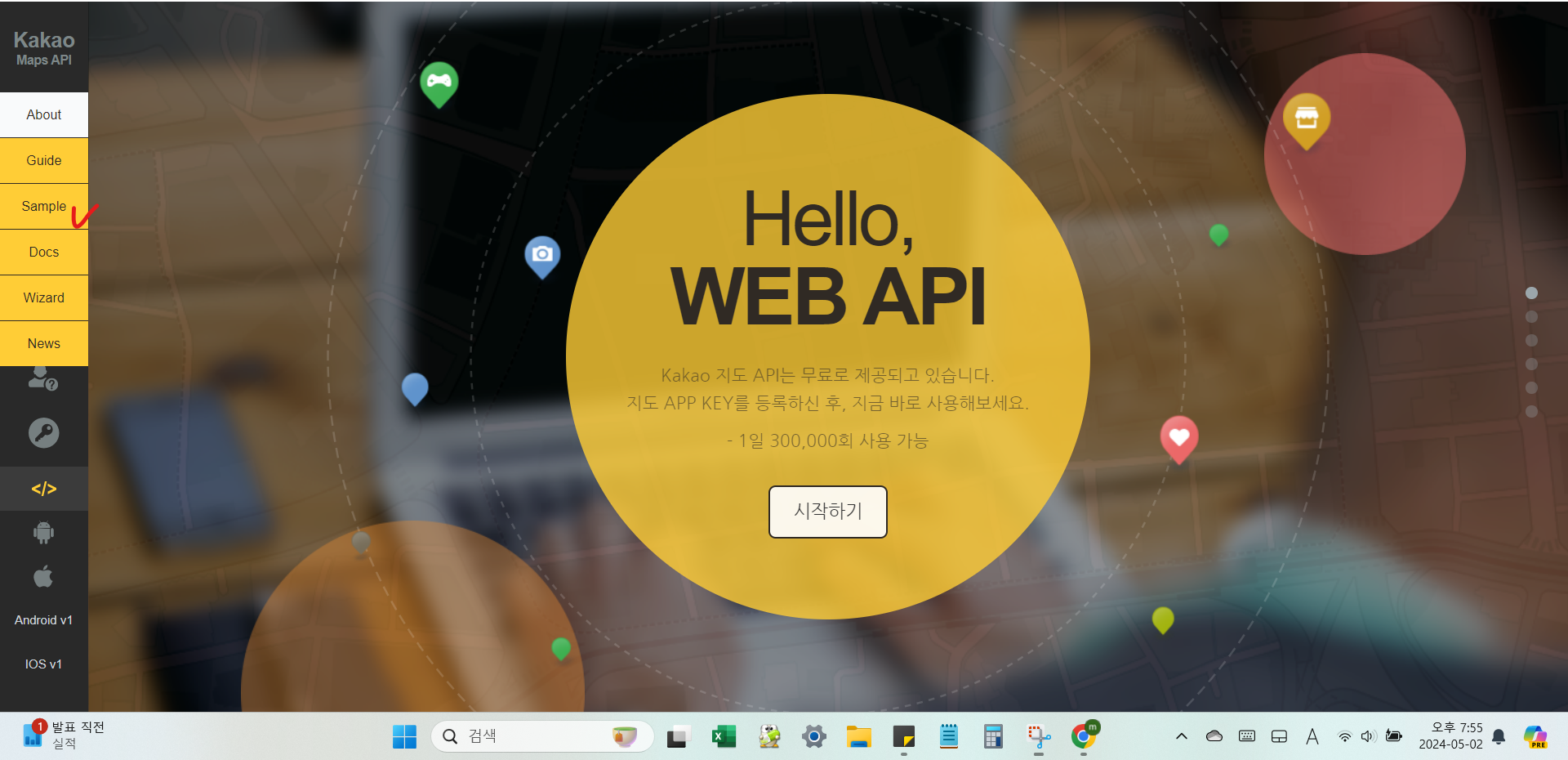Open the Settings gear in taskbar

pos(813,737)
